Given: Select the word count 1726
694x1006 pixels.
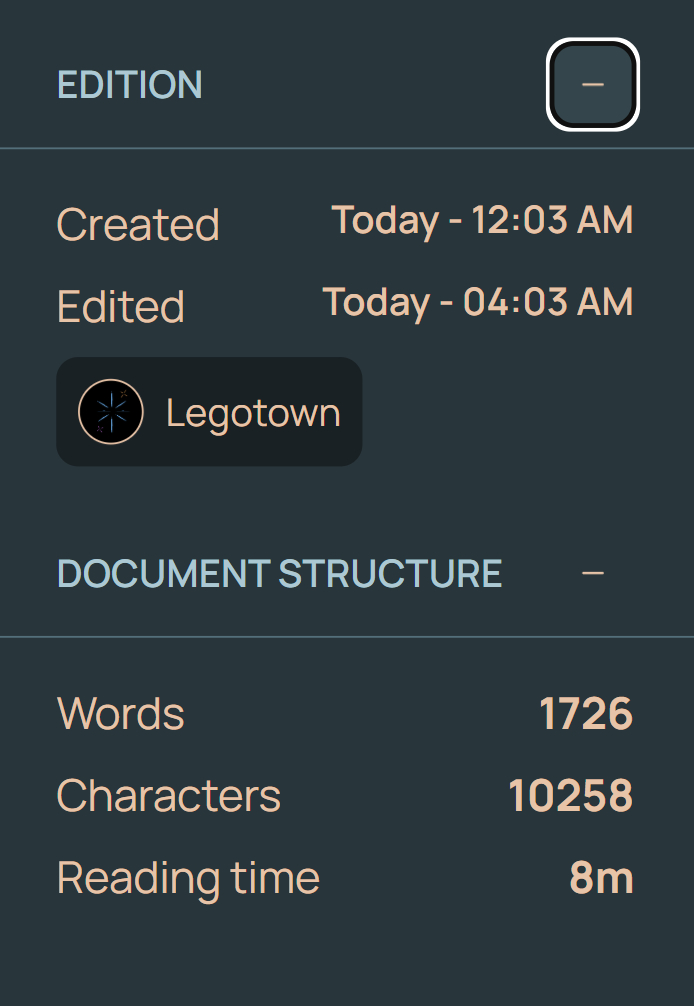Looking at the screenshot, I should click(586, 714).
